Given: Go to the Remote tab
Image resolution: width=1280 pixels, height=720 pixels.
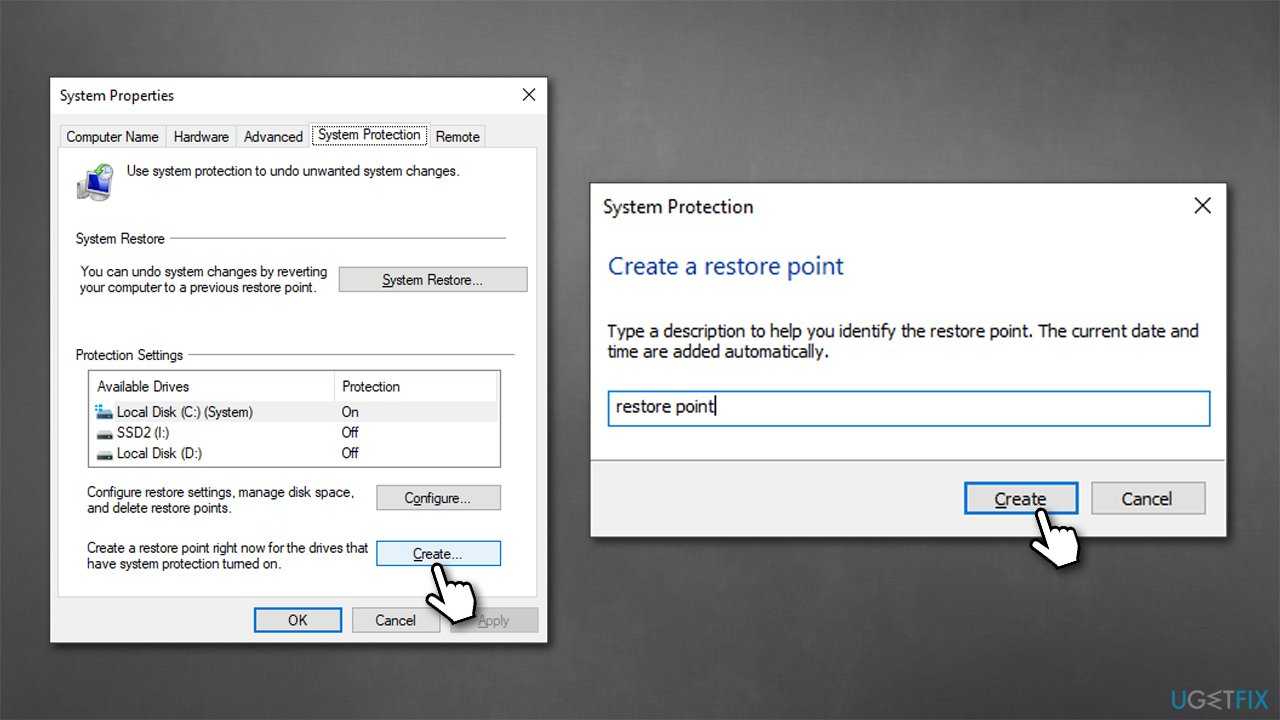Looking at the screenshot, I should pyautogui.click(x=457, y=137).
